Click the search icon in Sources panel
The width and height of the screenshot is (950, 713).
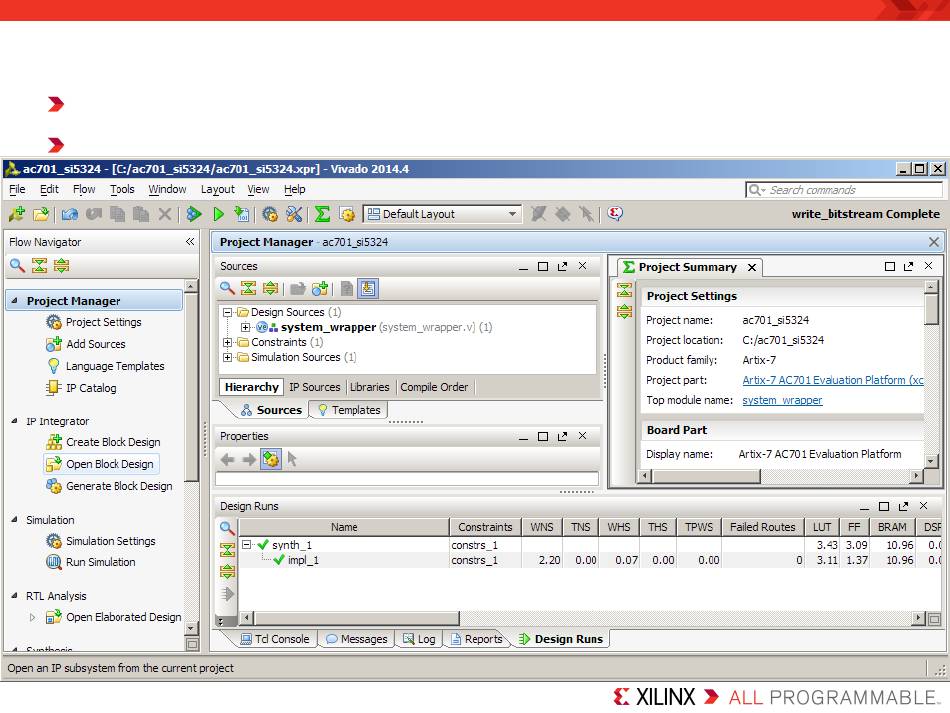227,288
